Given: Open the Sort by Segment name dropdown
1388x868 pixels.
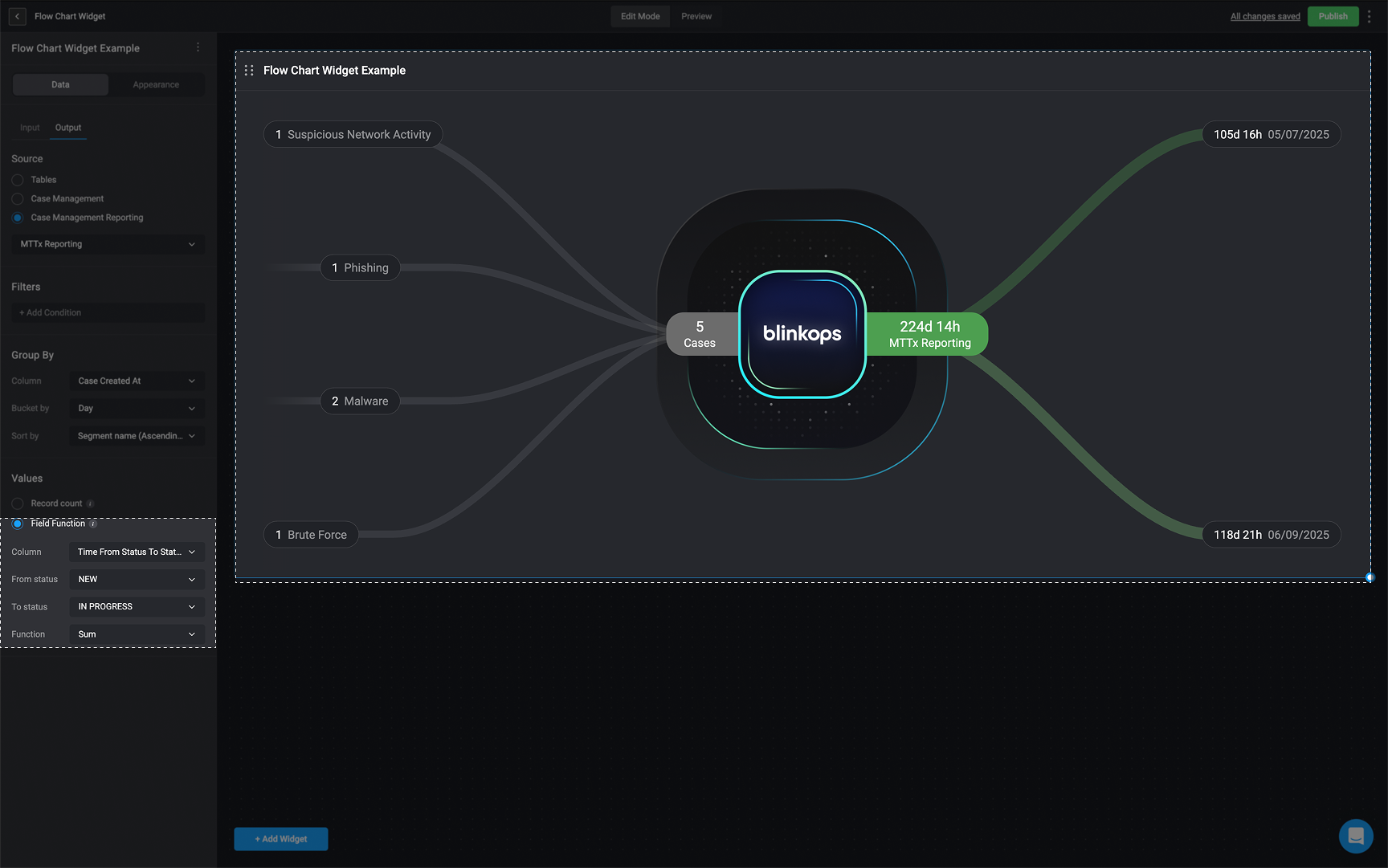Looking at the screenshot, I should (137, 436).
